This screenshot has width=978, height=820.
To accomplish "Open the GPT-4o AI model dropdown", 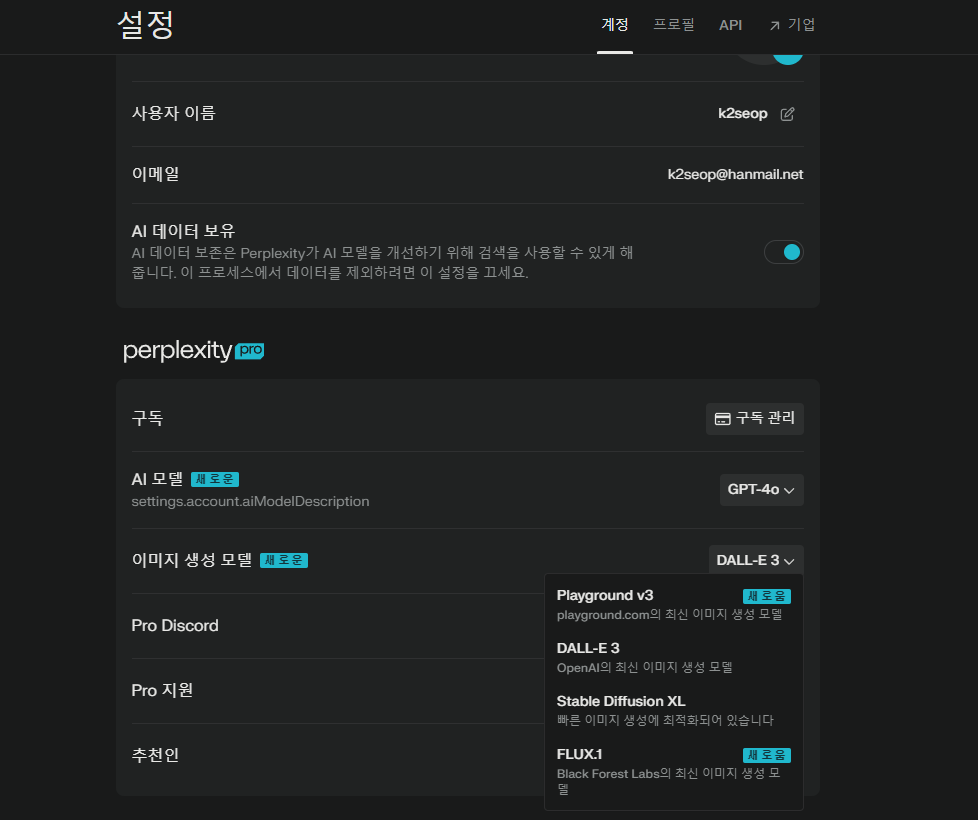I will pos(761,490).
